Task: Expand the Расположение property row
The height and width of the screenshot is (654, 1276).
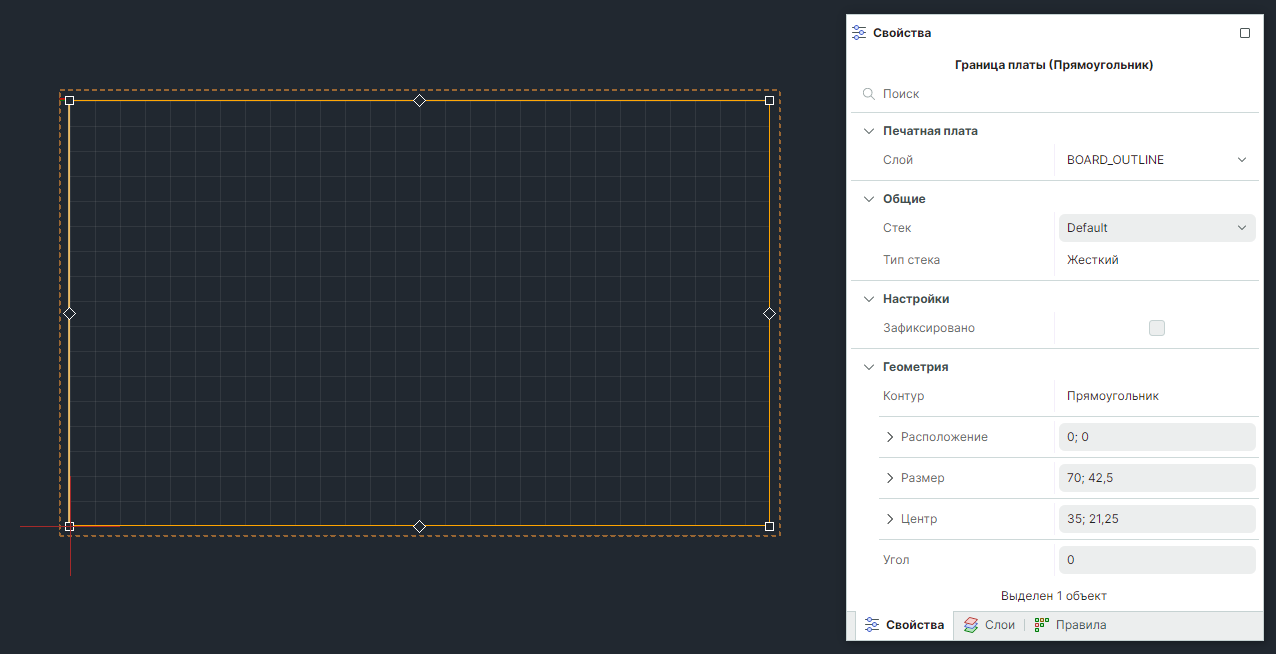Action: pos(890,437)
